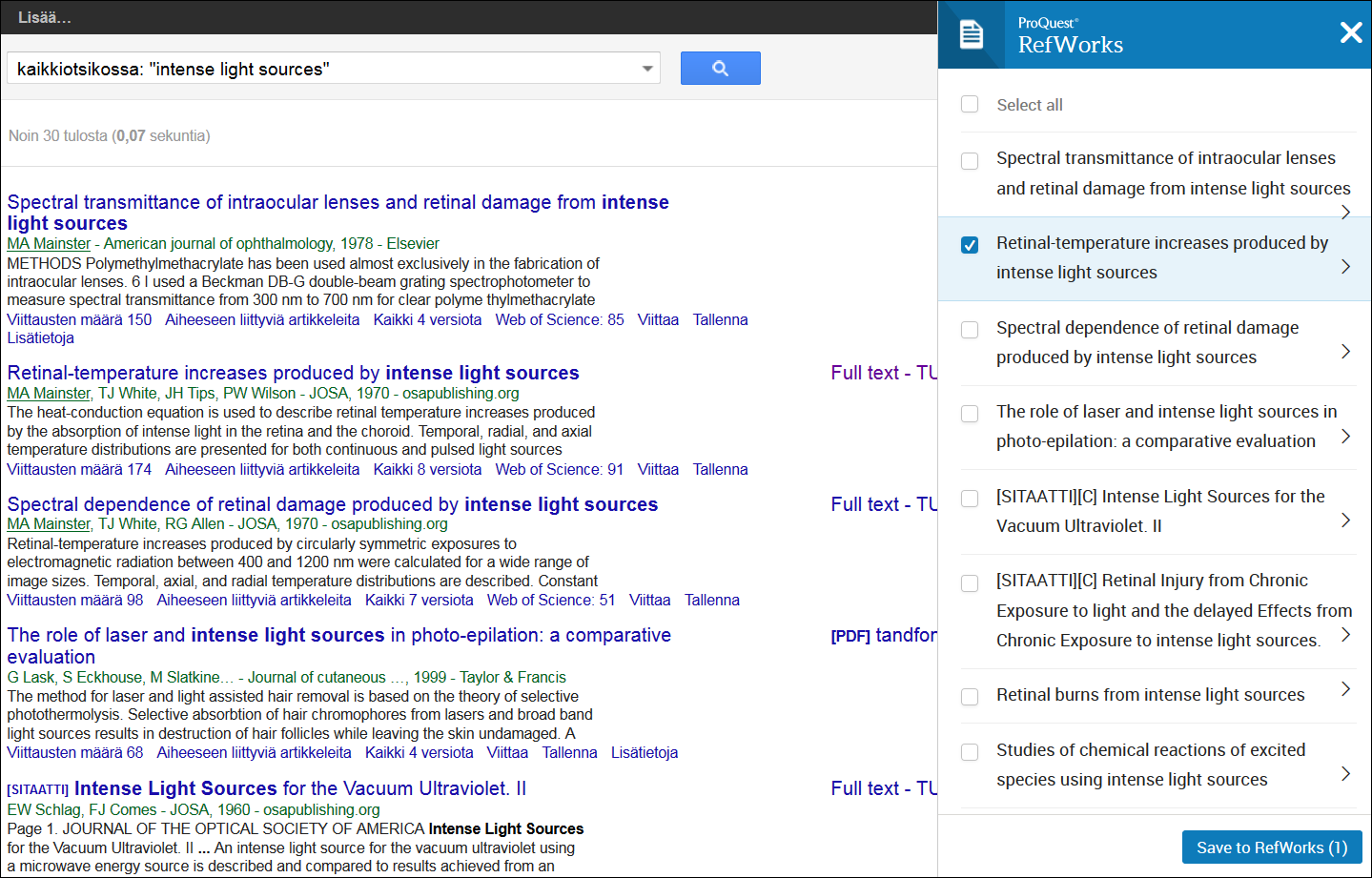Check 'Retinal burns from intense light' checkbox

pos(970,697)
